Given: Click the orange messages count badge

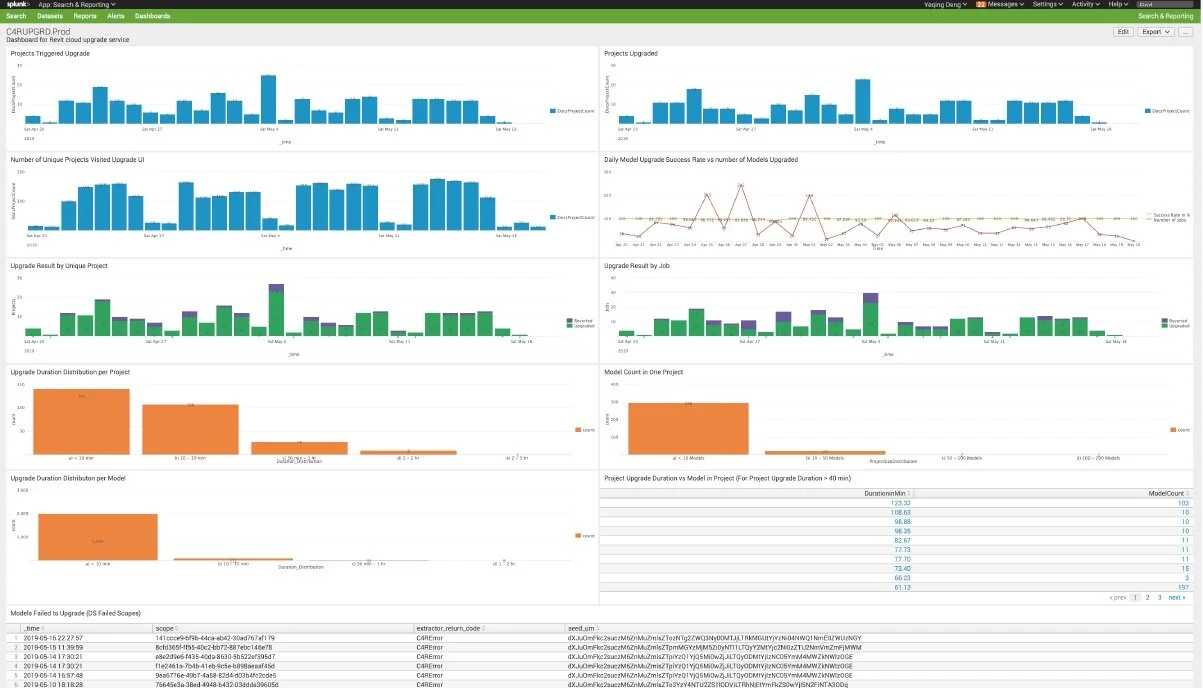Looking at the screenshot, I should [x=981, y=4].
